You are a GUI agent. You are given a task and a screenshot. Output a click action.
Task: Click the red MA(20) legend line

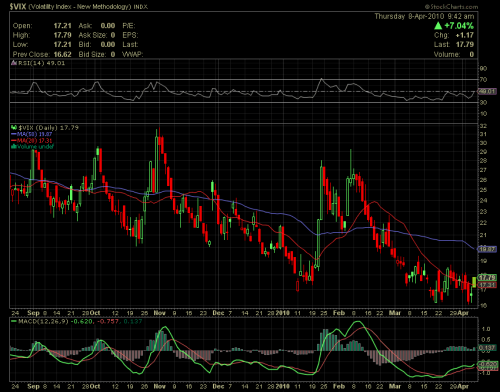click(14, 140)
